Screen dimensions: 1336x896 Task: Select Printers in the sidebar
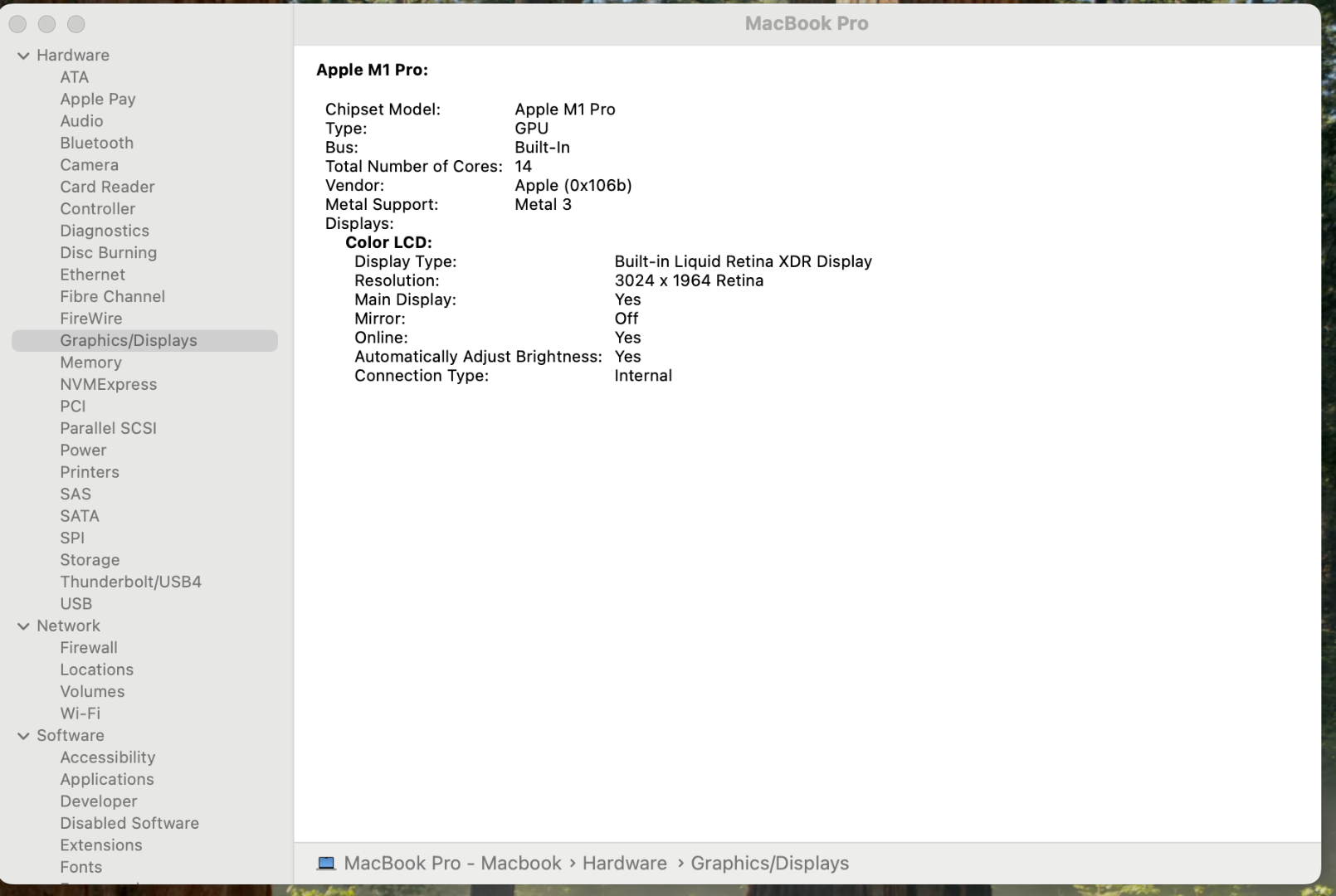(x=90, y=472)
